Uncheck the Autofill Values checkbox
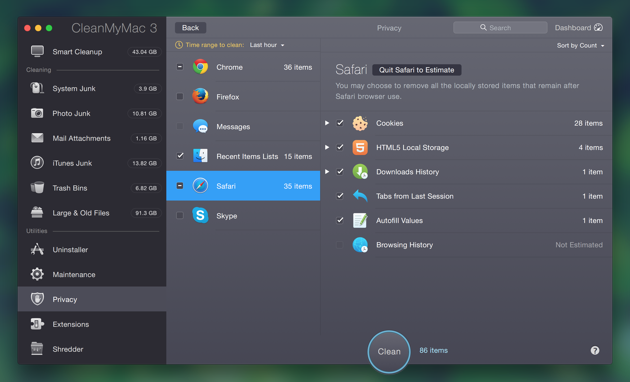 [x=340, y=220]
